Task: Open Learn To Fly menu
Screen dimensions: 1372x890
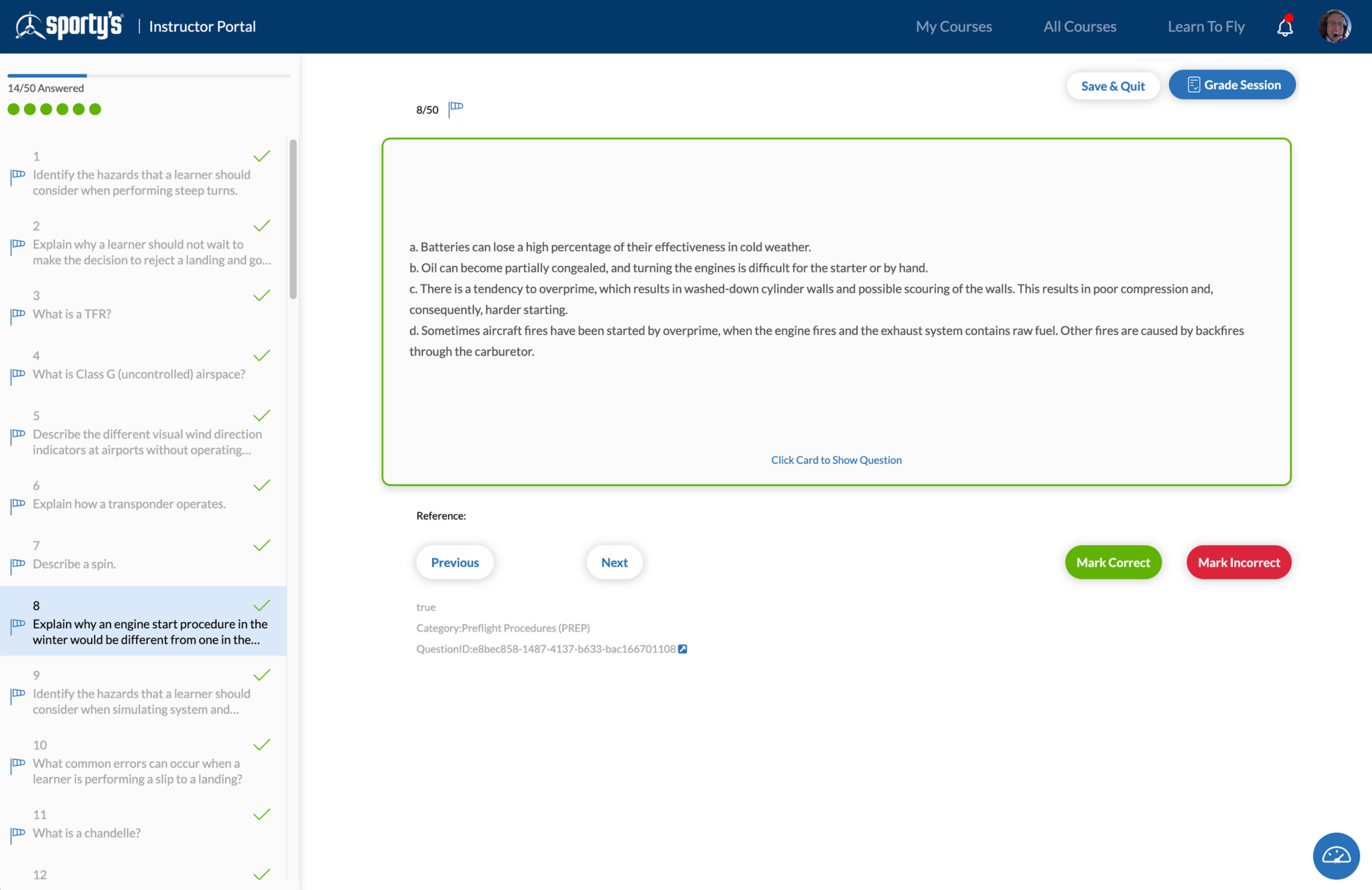Action: coord(1206,27)
